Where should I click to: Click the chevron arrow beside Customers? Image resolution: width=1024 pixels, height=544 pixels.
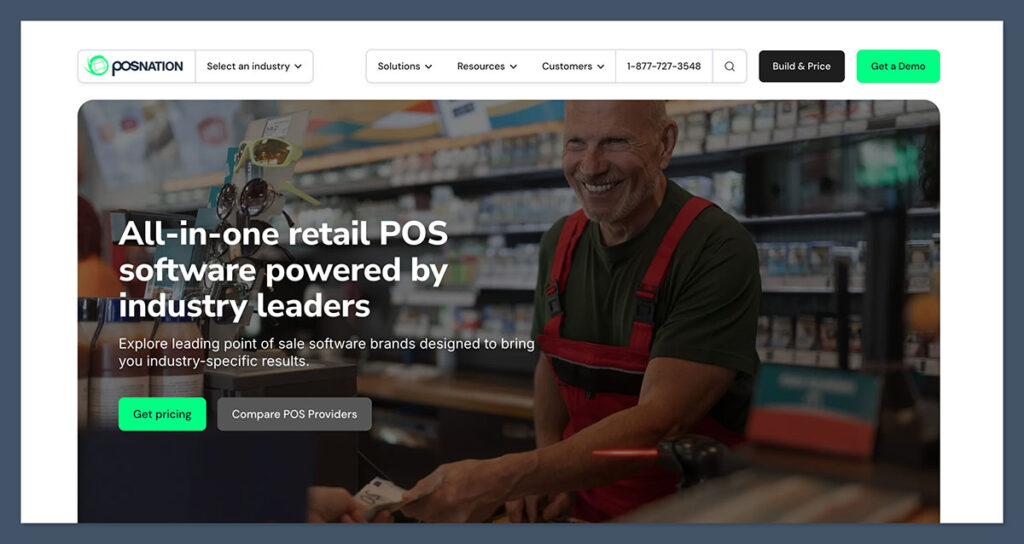coord(601,67)
